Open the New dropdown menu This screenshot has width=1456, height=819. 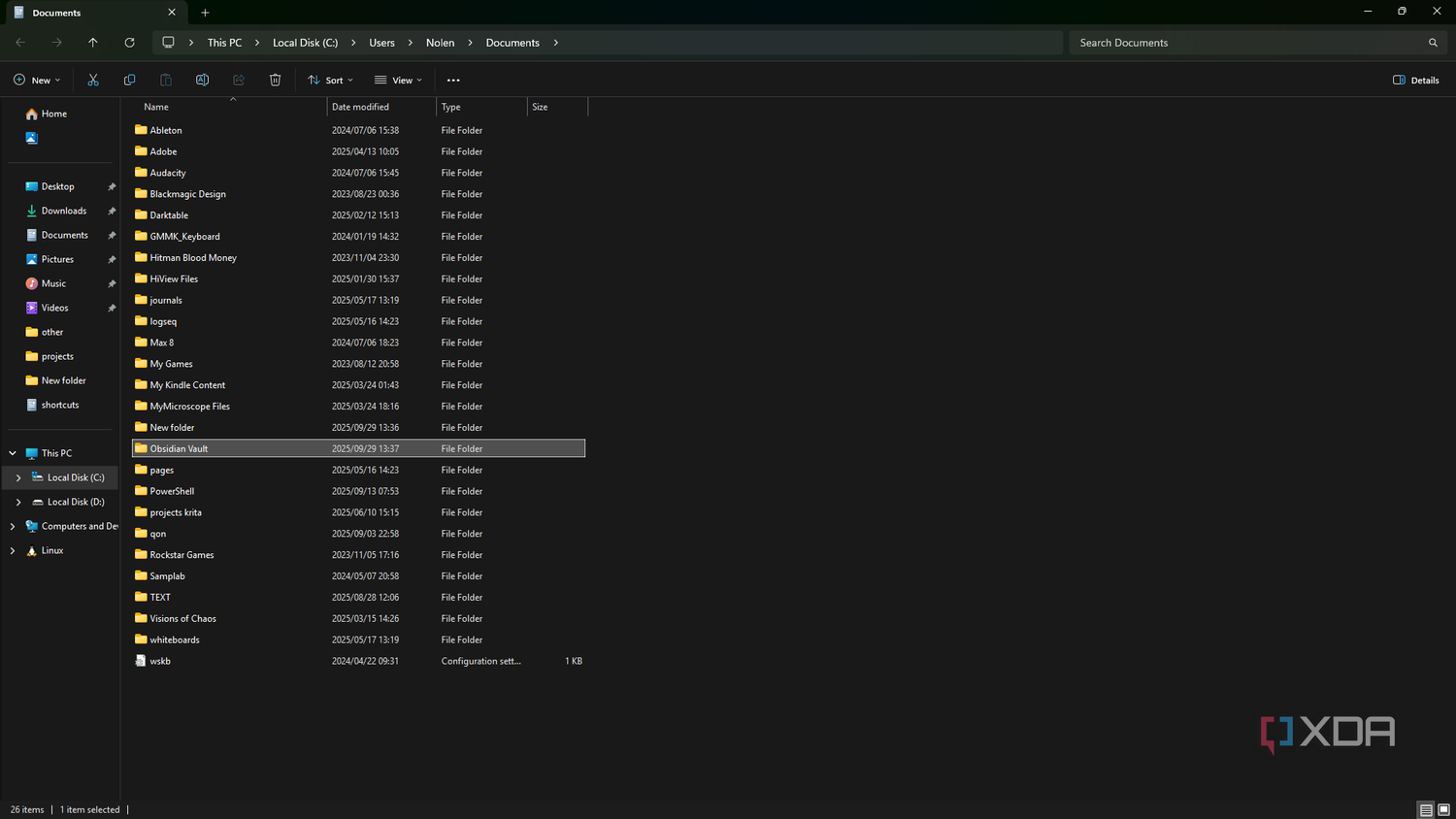(37, 81)
